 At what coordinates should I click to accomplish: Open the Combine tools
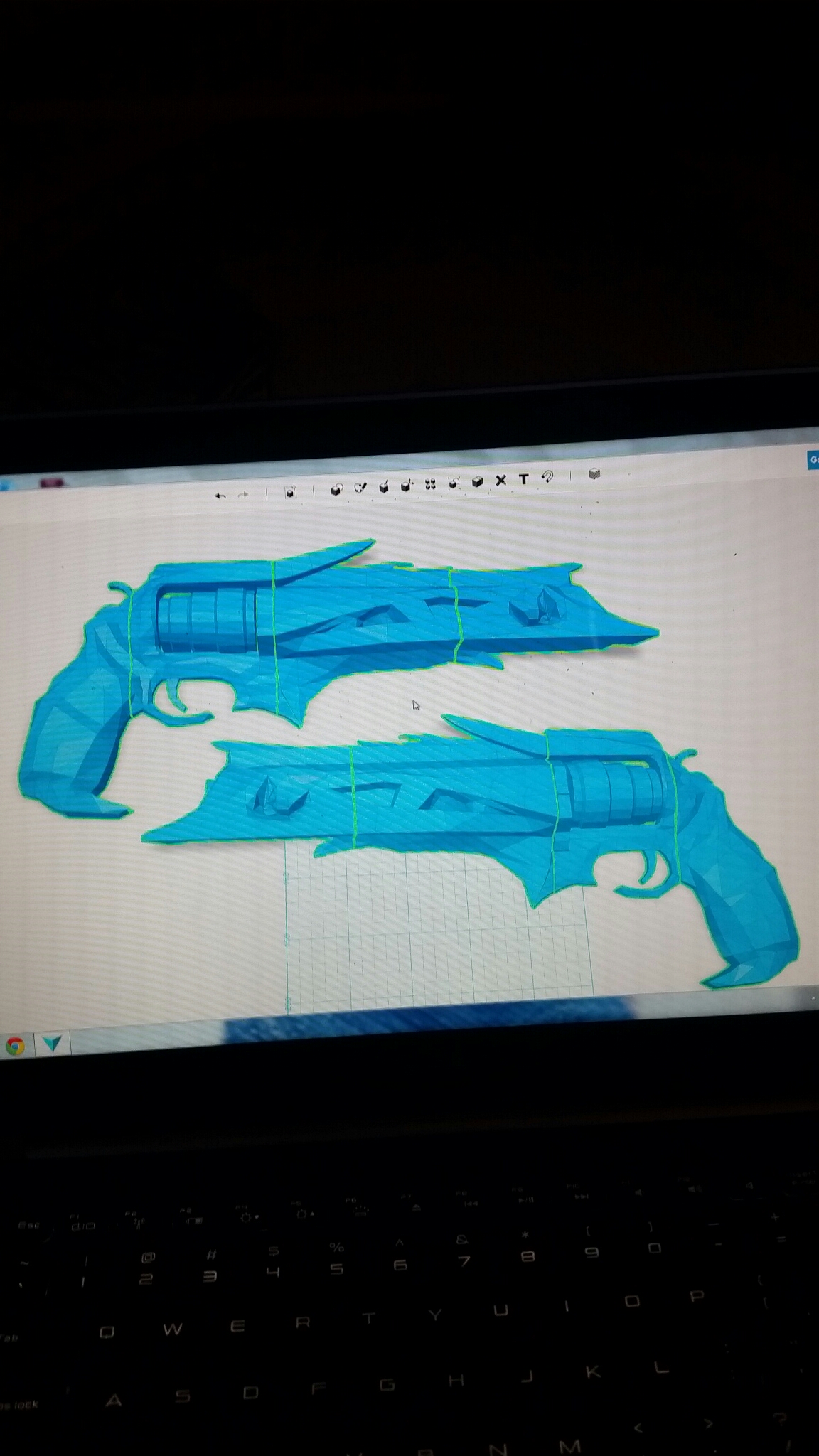click(477, 481)
